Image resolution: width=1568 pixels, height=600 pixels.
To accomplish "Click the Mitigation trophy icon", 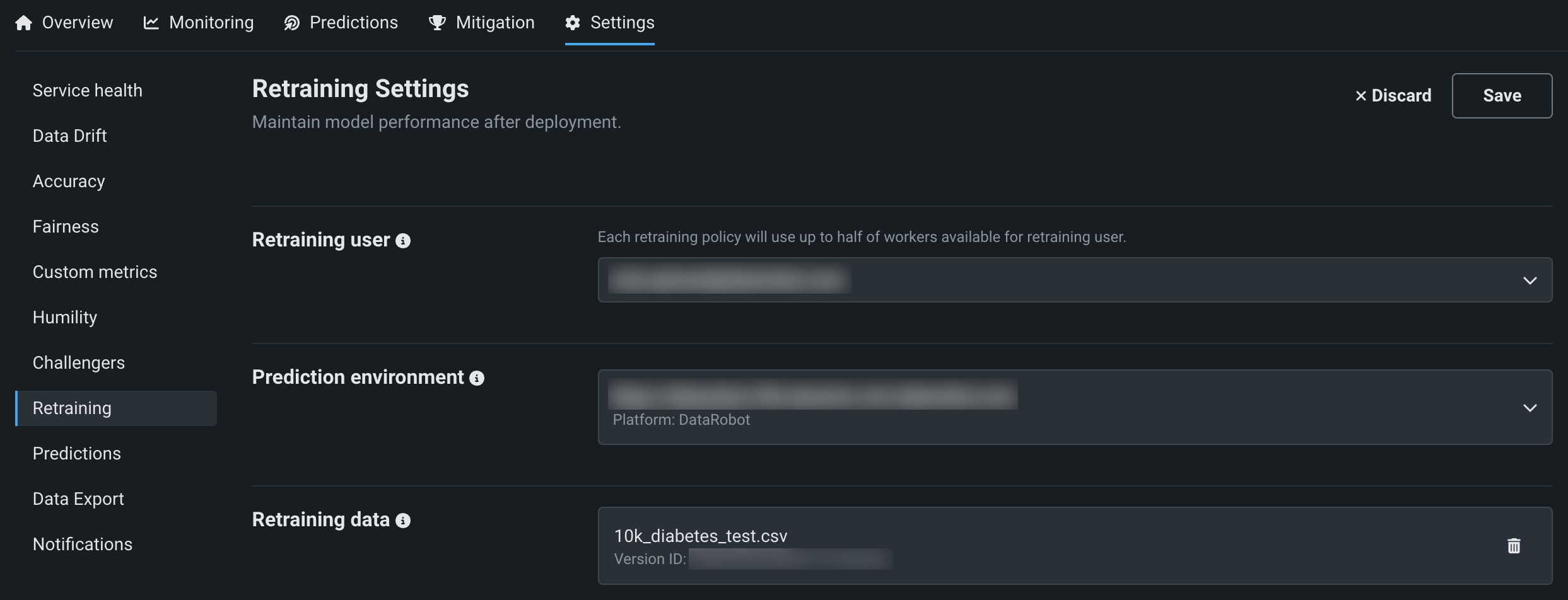I will point(437,23).
